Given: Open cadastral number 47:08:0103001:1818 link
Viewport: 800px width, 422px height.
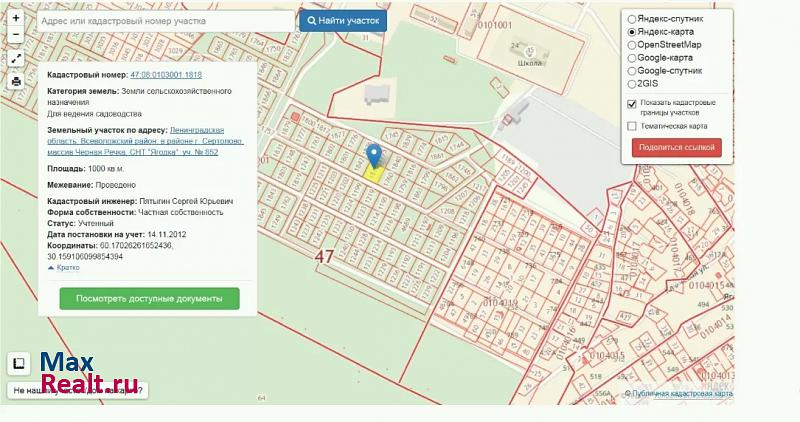Looking at the screenshot, I should [166, 75].
